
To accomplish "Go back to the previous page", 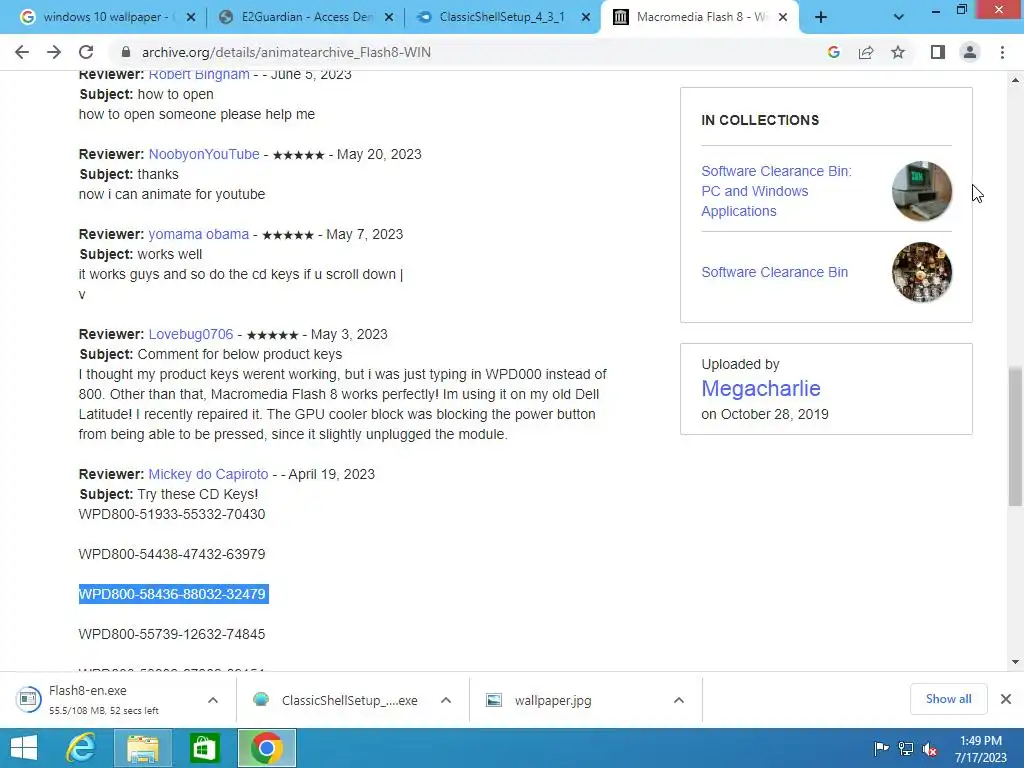I will click(x=22, y=52).
